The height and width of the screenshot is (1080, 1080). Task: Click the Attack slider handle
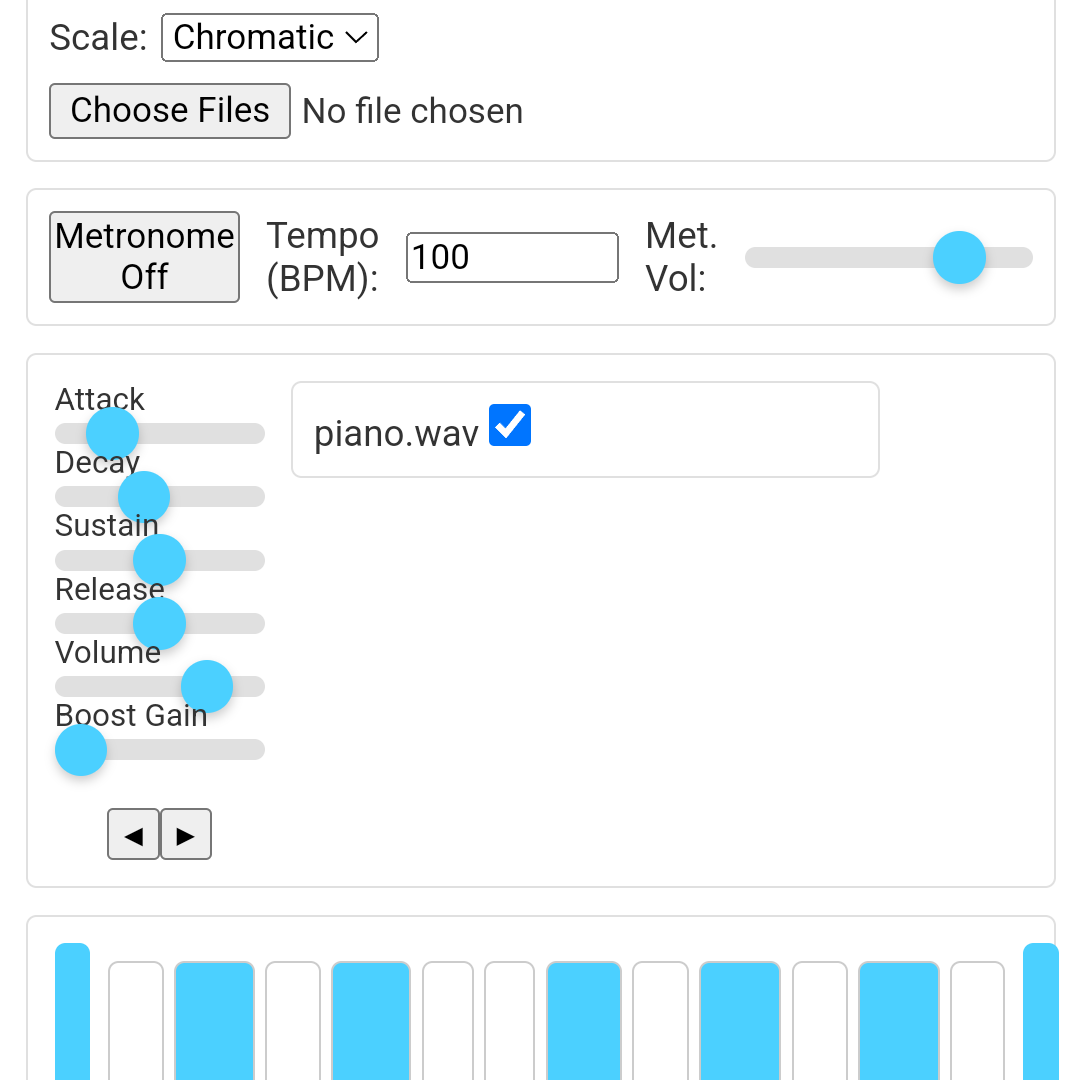112,433
